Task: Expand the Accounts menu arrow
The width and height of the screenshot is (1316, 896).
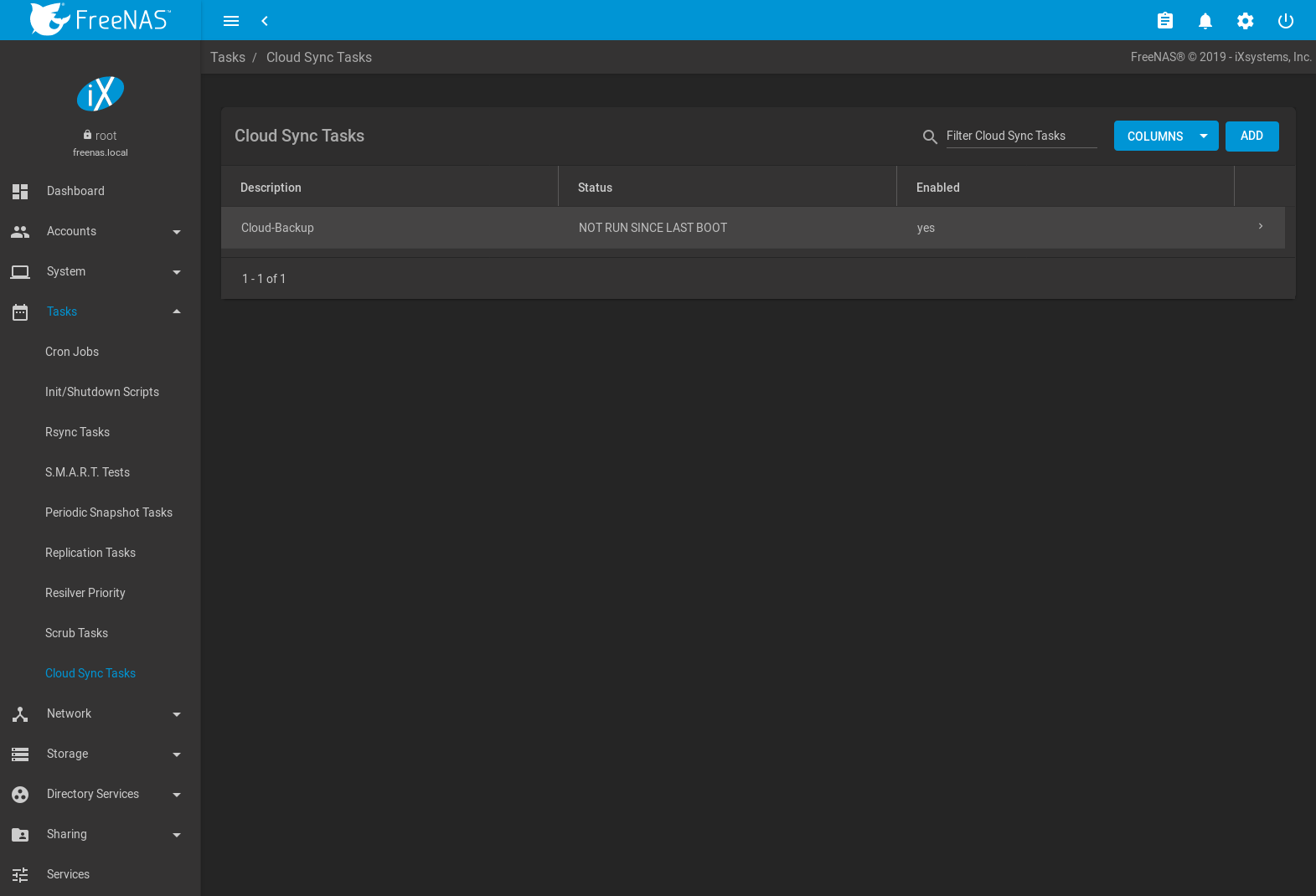Action: coord(177,232)
